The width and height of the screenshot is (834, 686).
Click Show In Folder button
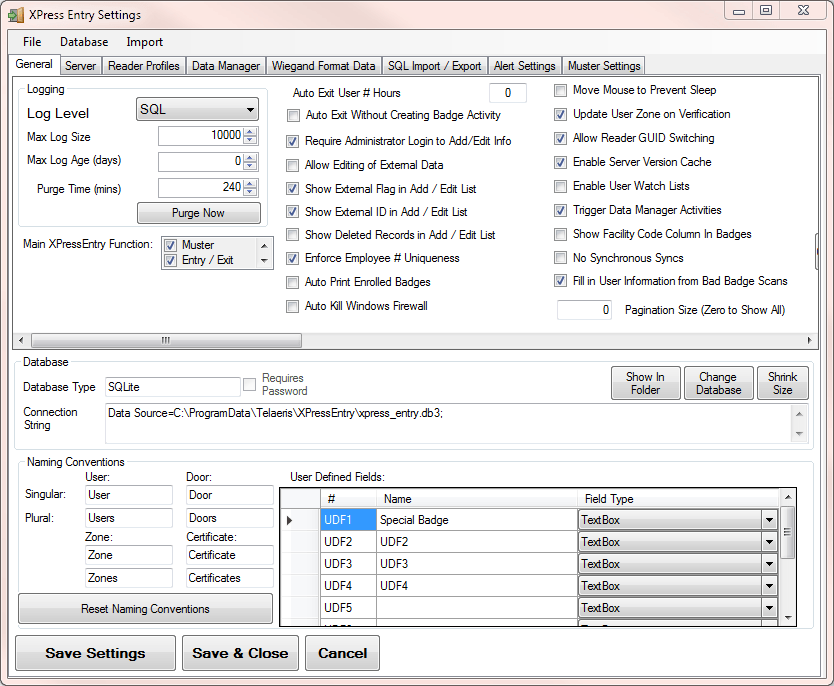646,383
